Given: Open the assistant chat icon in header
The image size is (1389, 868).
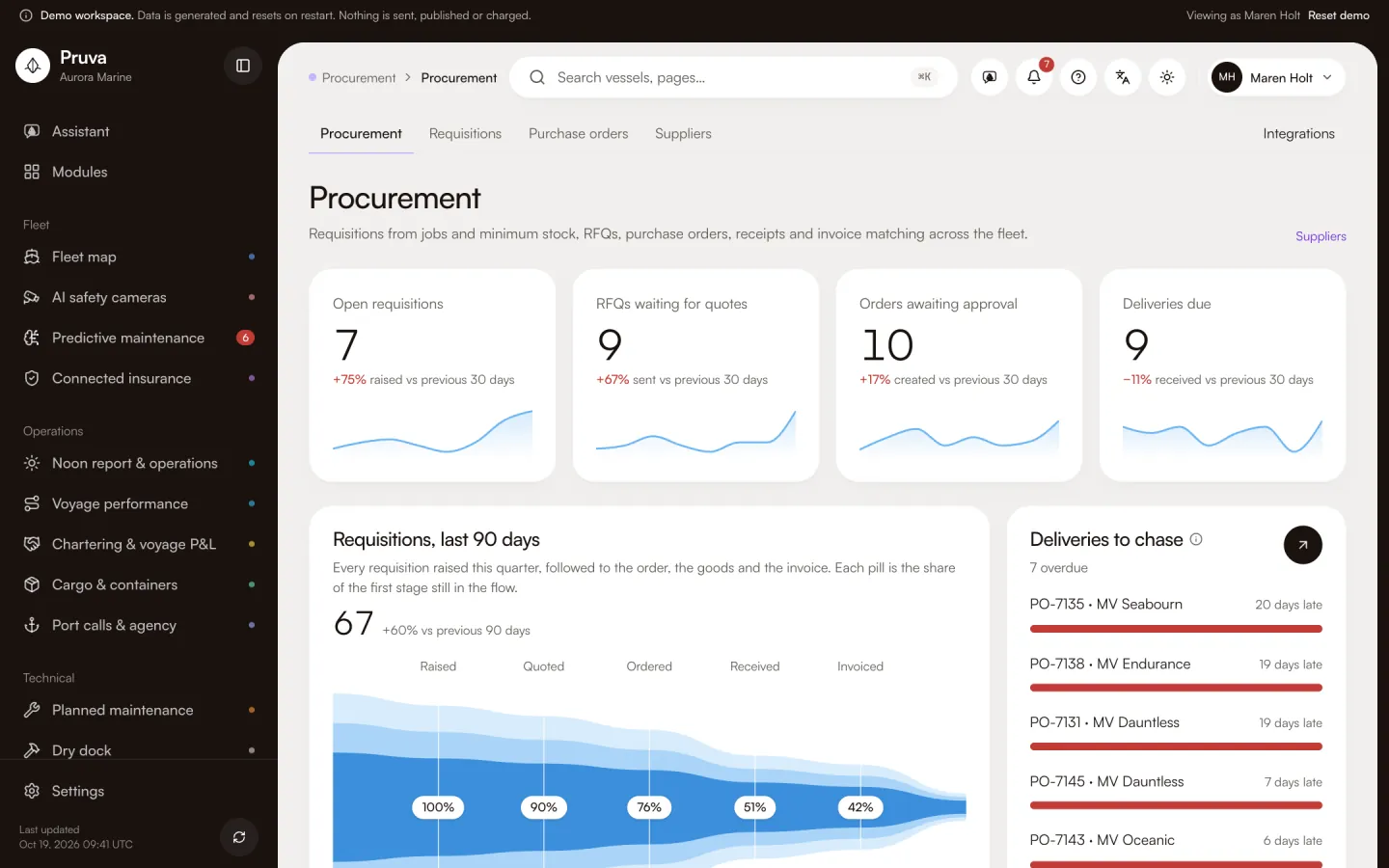Looking at the screenshot, I should pos(990,77).
